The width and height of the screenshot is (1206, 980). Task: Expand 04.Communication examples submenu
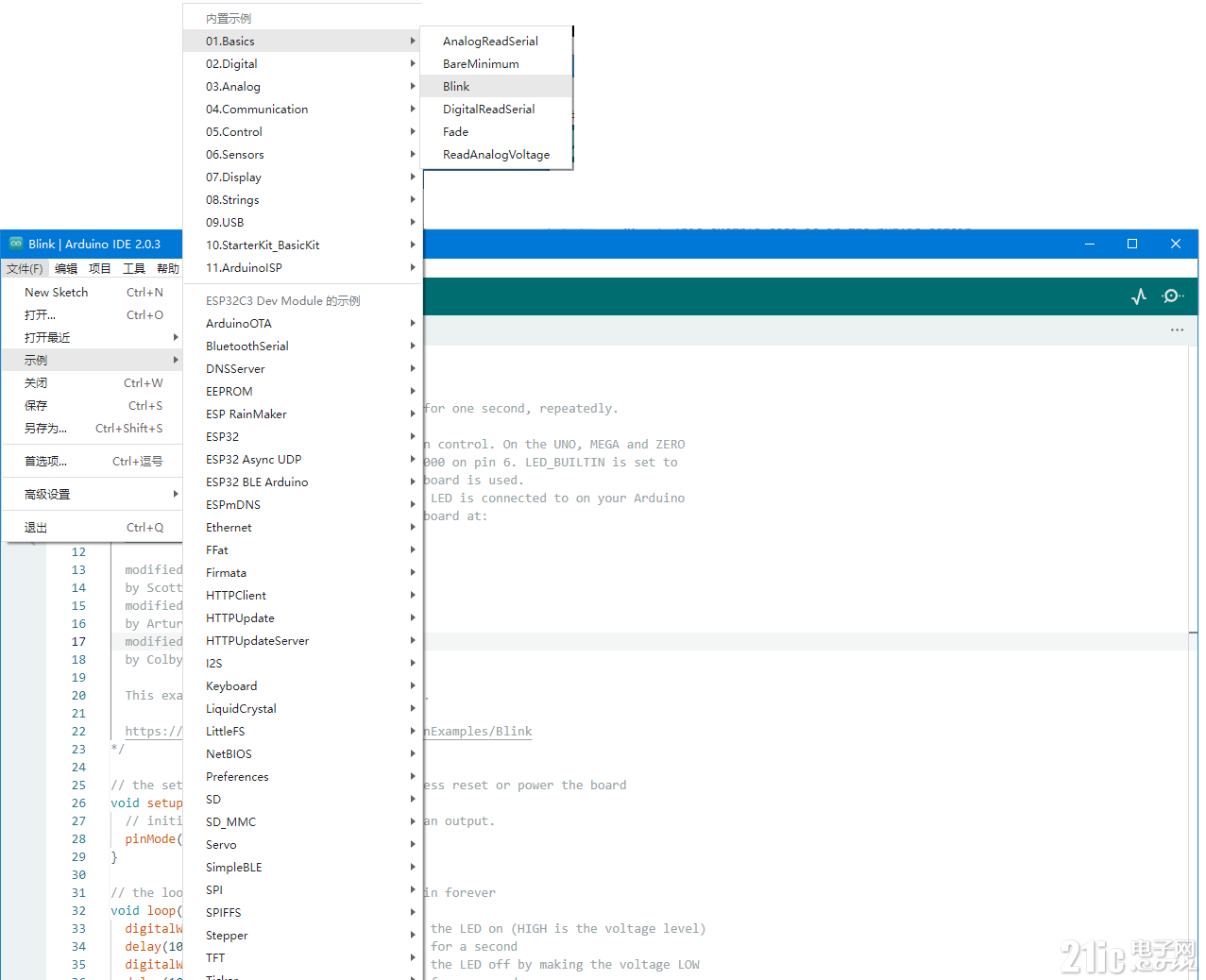(x=302, y=110)
